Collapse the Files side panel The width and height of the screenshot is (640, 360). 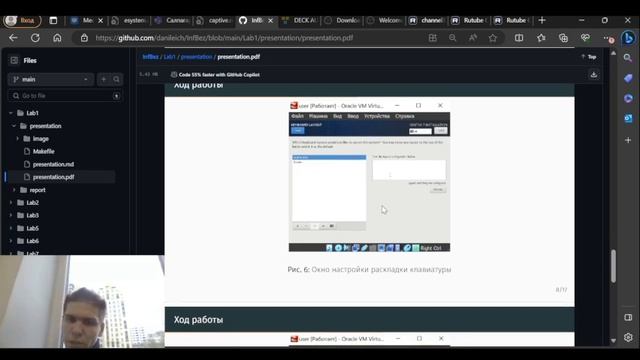pos(14,60)
